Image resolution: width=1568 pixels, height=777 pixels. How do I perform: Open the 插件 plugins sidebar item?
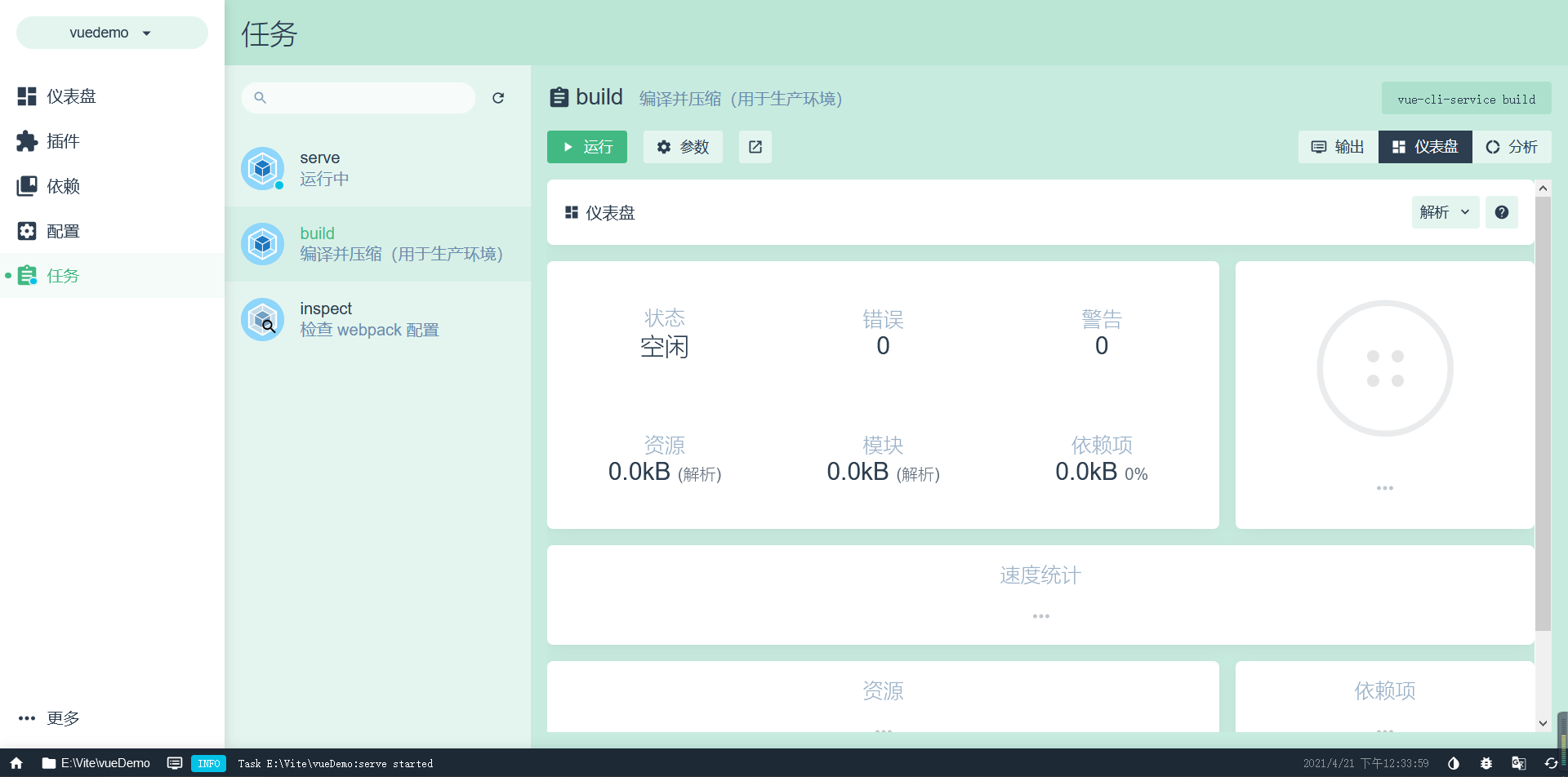(112, 141)
